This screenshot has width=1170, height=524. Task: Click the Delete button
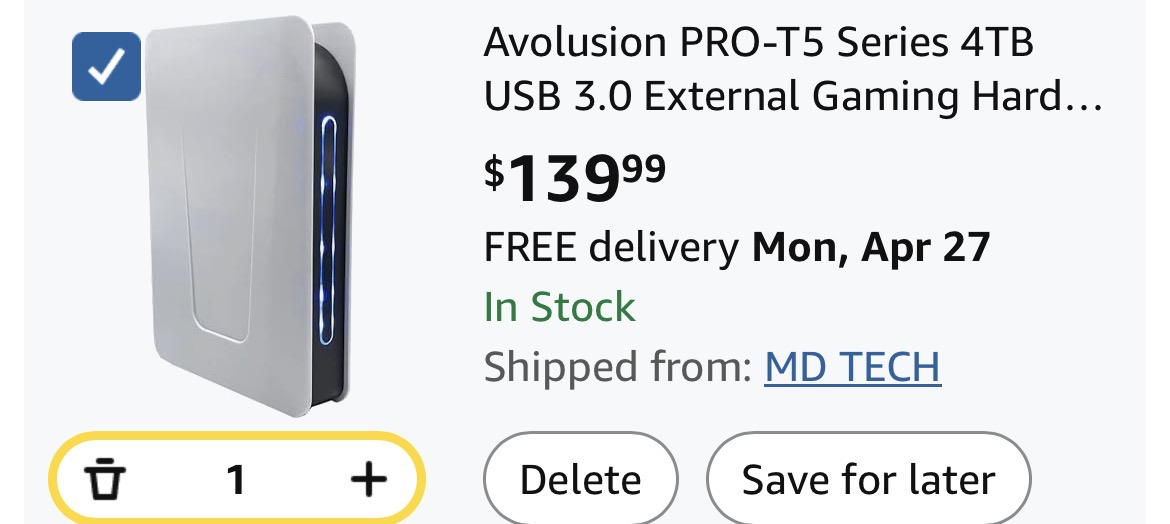(580, 481)
